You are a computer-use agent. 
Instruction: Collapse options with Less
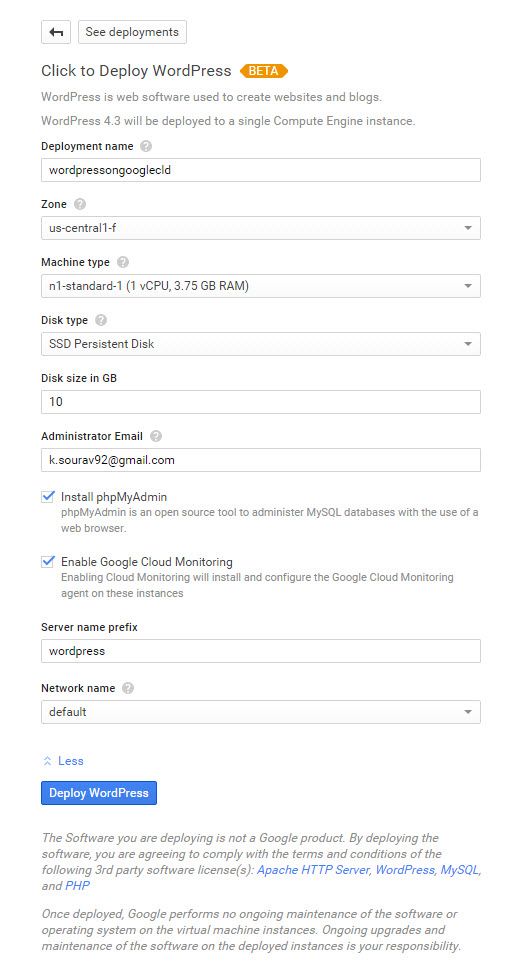click(x=63, y=761)
